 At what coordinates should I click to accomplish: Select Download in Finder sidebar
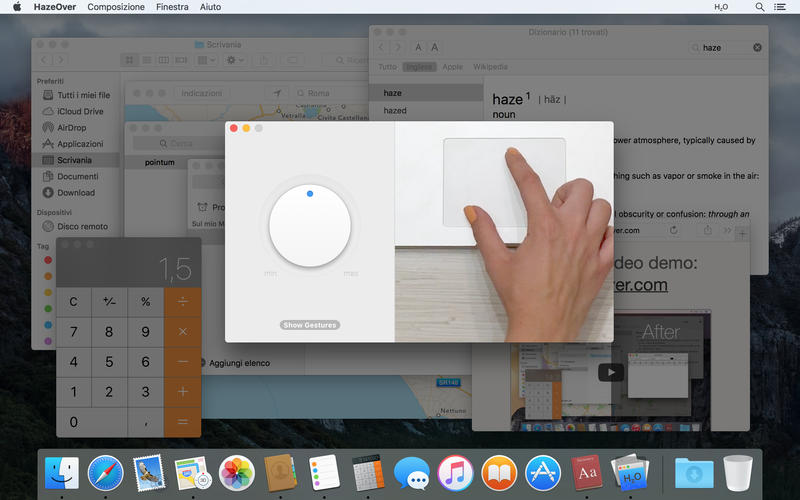coord(68,193)
